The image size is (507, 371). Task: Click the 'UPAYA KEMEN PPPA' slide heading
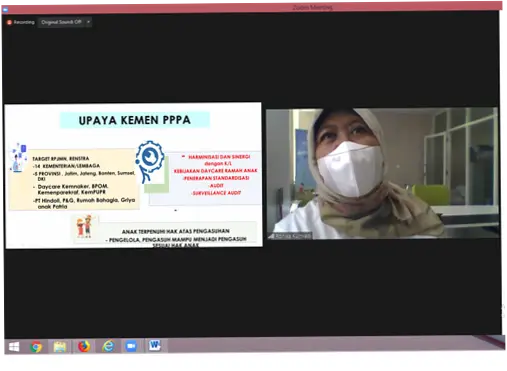[135, 120]
